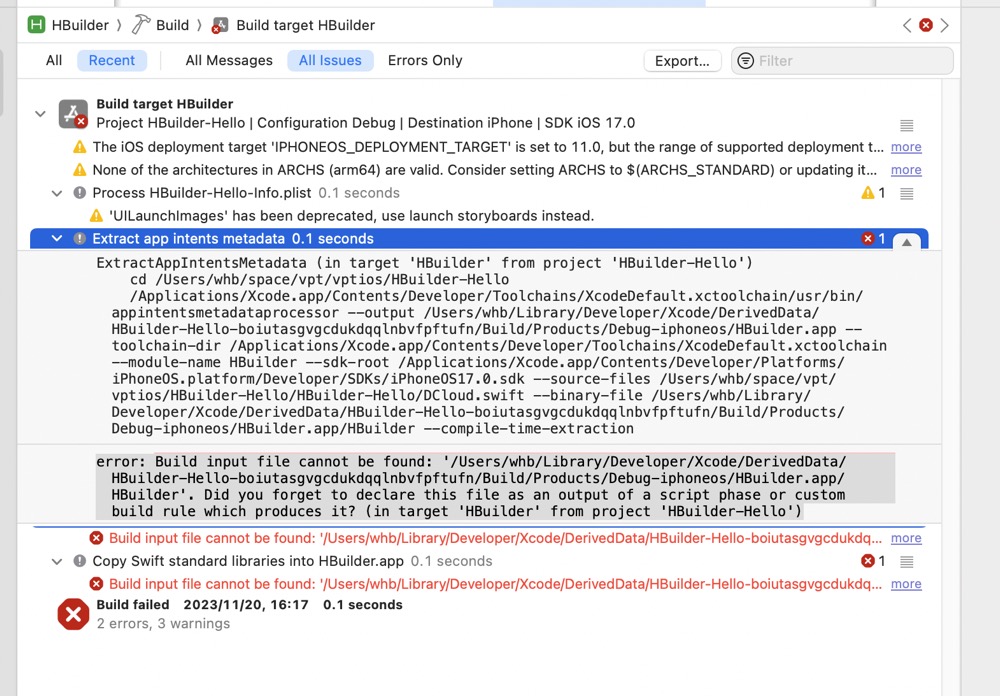Screen dimensions: 1000x696
Task: Switch to Errors Only view
Action: tap(425, 61)
